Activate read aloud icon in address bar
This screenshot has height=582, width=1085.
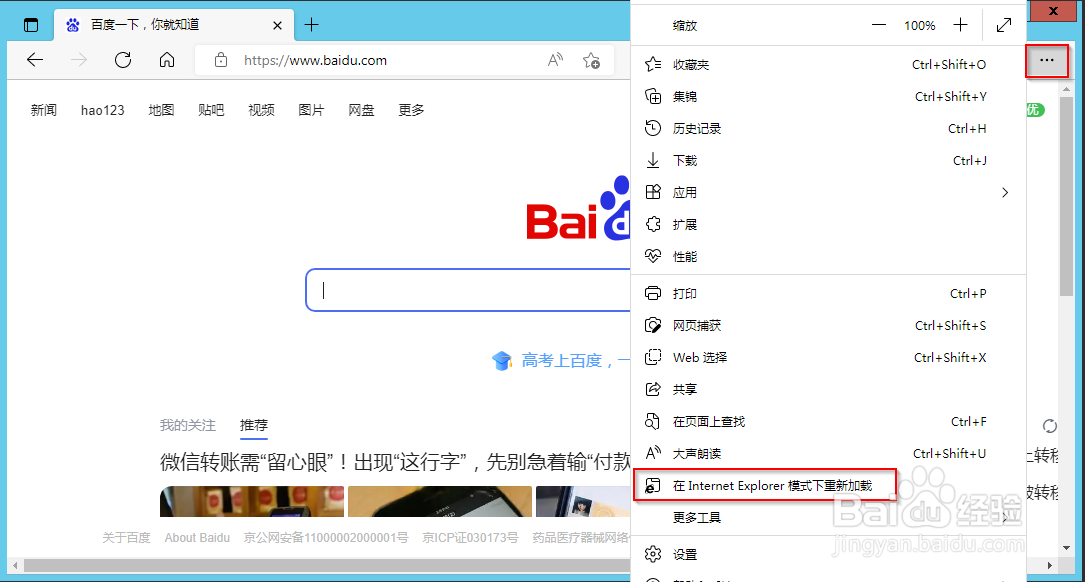tap(555, 60)
